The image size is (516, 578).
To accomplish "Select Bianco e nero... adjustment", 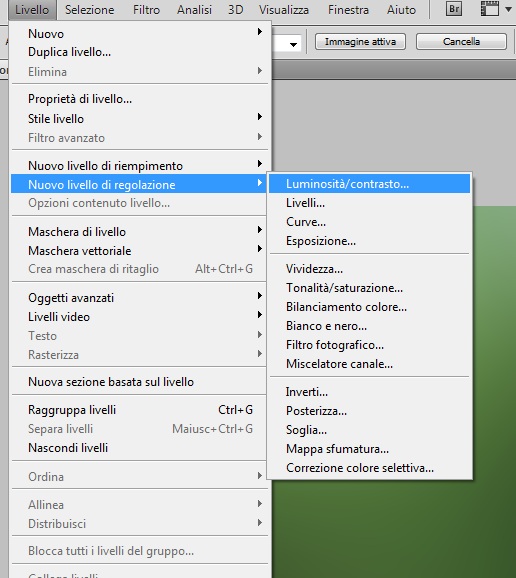I will (369, 326).
